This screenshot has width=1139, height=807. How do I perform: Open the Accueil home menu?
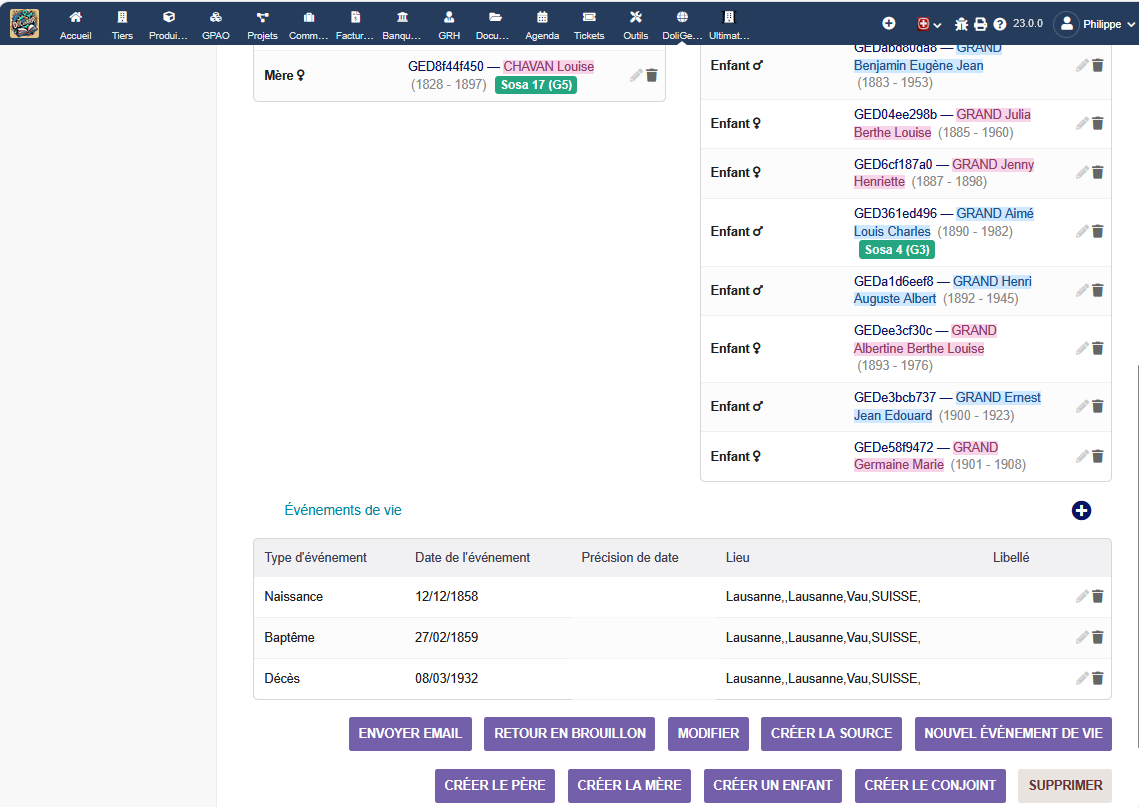pos(75,24)
